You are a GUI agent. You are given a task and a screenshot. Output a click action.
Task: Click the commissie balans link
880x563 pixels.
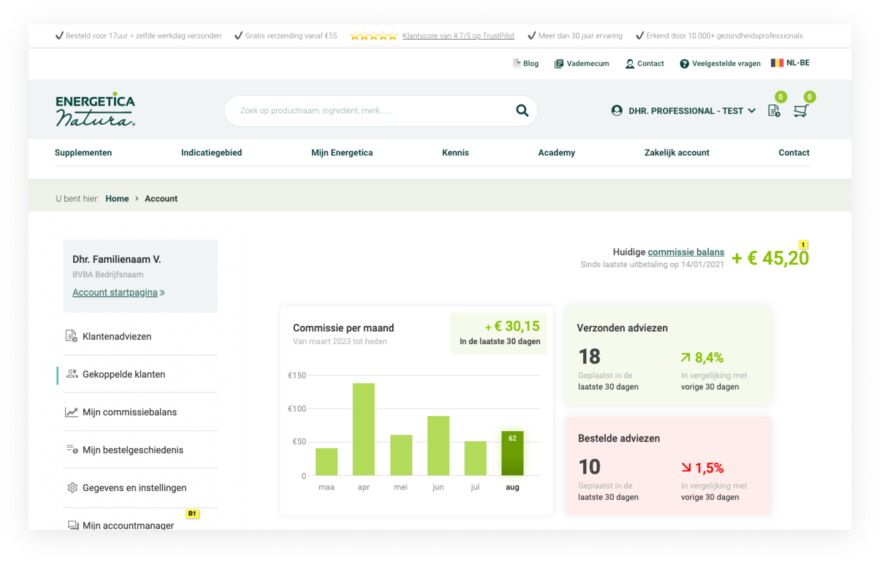tap(685, 252)
